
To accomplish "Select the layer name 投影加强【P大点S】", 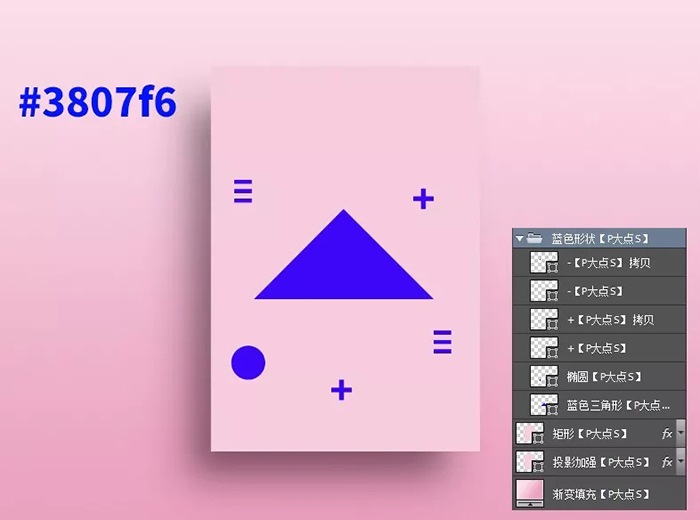I will click(x=600, y=462).
